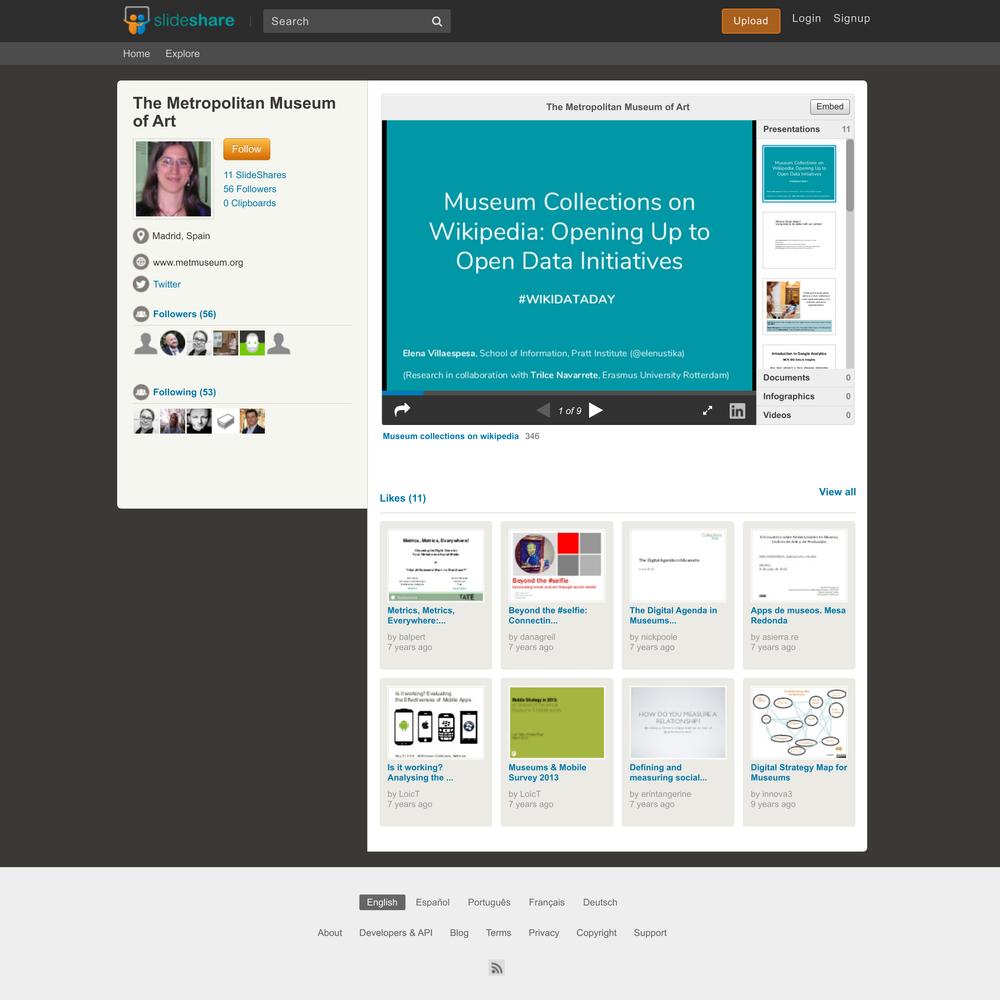Click the Twitter bird icon
1000x1000 pixels.
pos(141,284)
